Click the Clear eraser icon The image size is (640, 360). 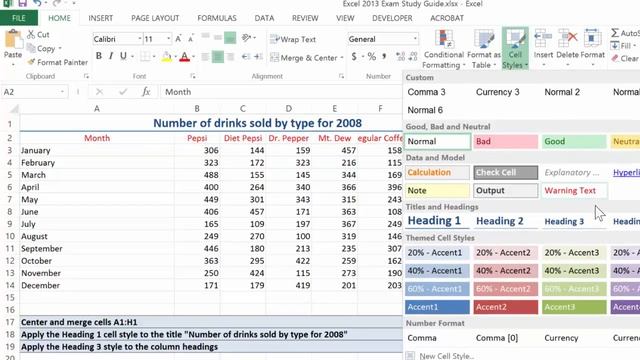615,59
